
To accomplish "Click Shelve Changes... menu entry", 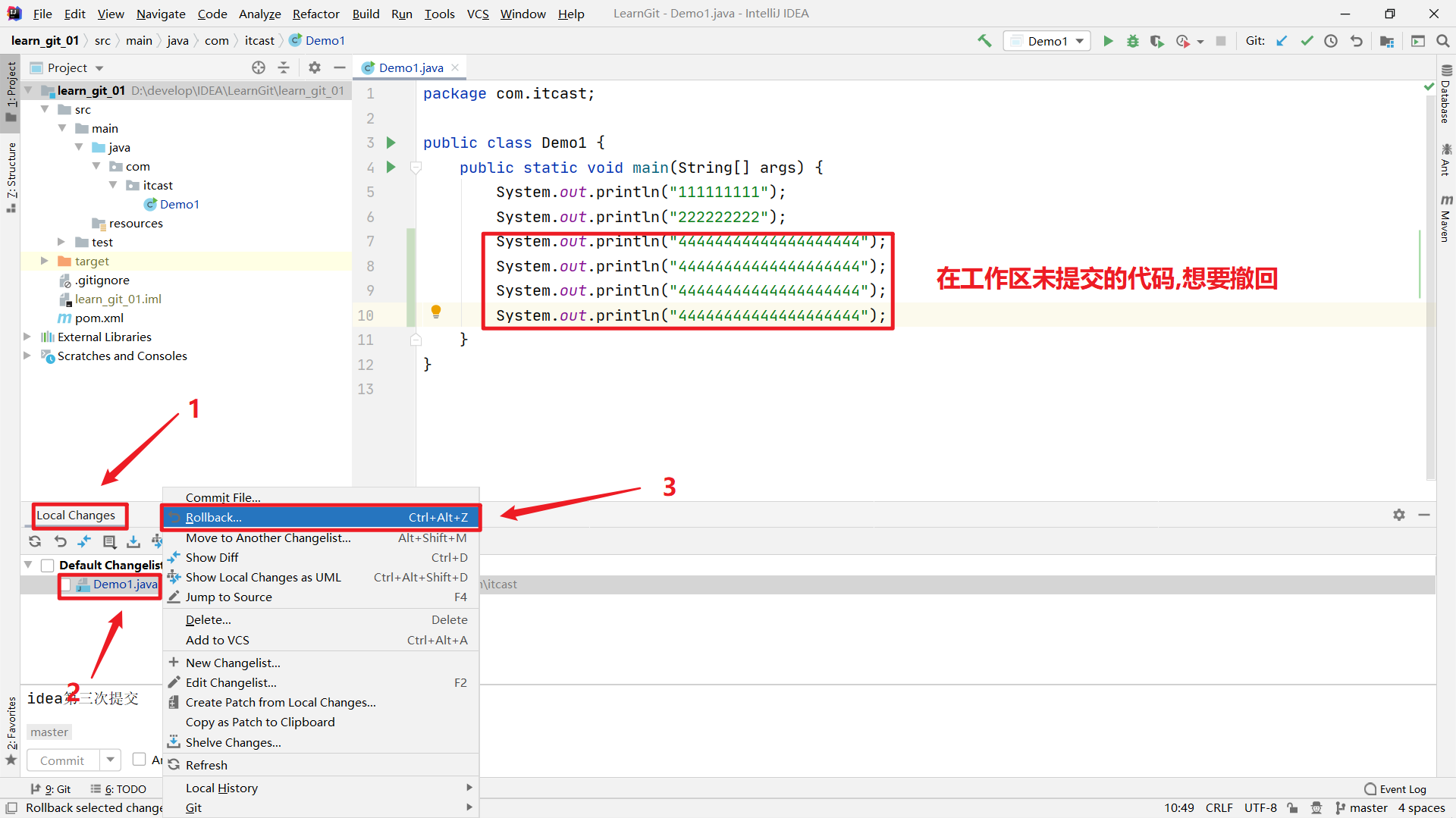I will click(x=321, y=742).
